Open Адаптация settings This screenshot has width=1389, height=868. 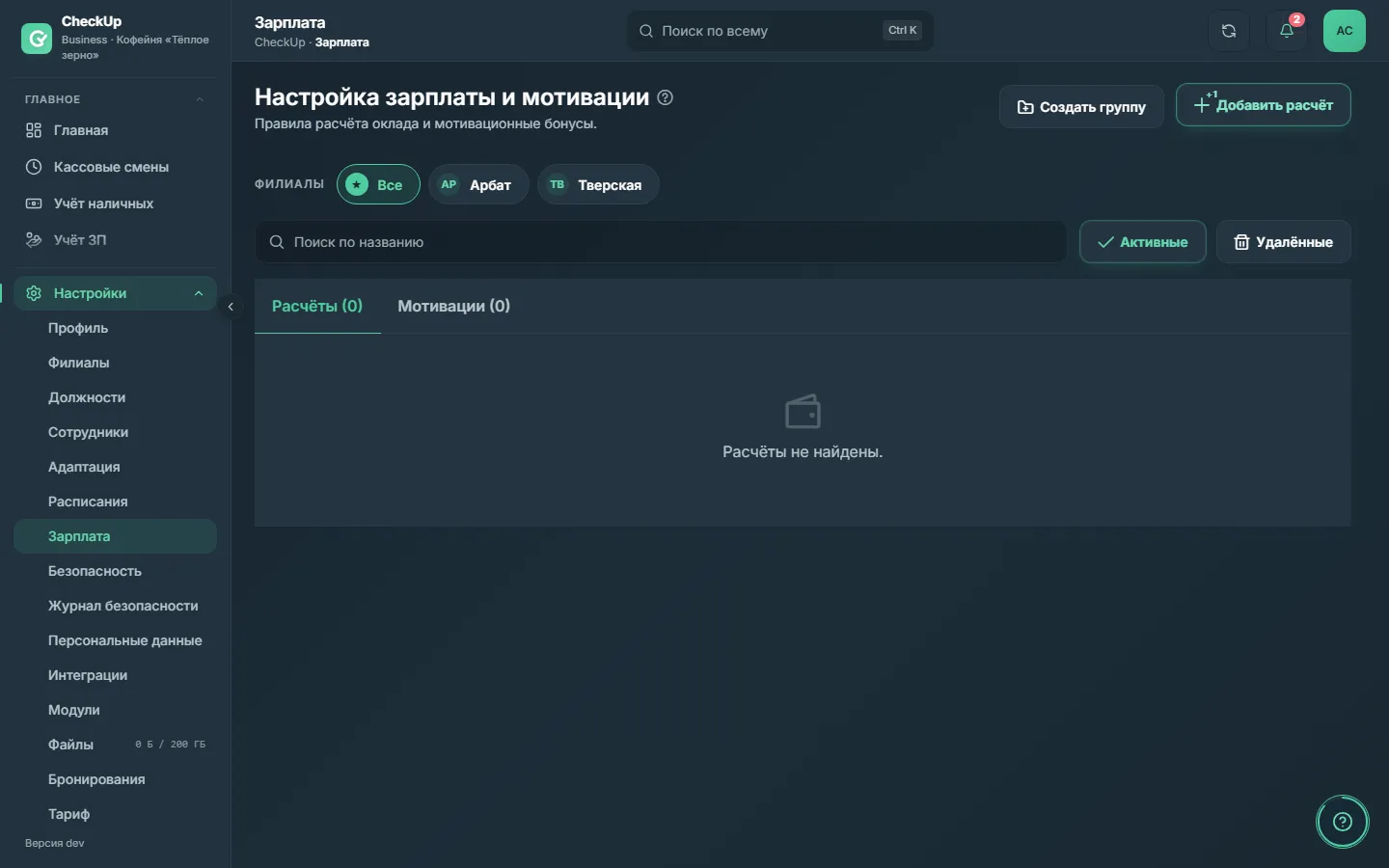coord(115,467)
